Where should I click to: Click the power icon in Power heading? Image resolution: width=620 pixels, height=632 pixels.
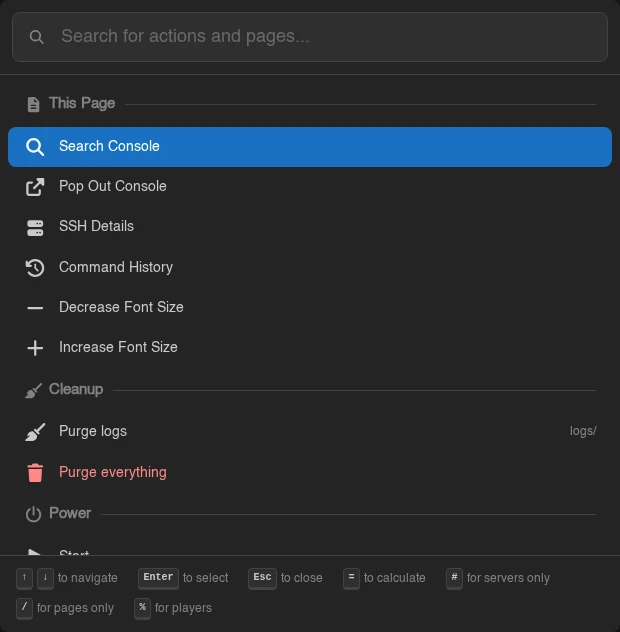pos(33,514)
